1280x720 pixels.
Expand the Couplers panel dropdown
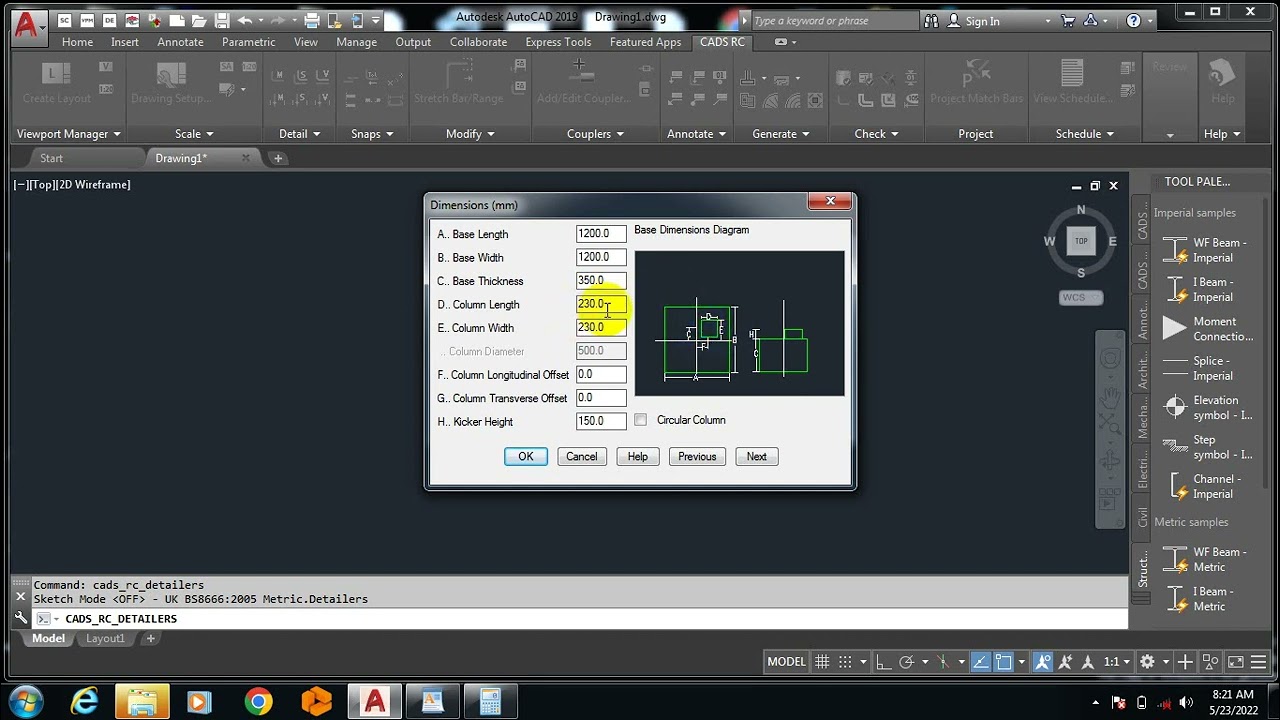click(x=595, y=134)
